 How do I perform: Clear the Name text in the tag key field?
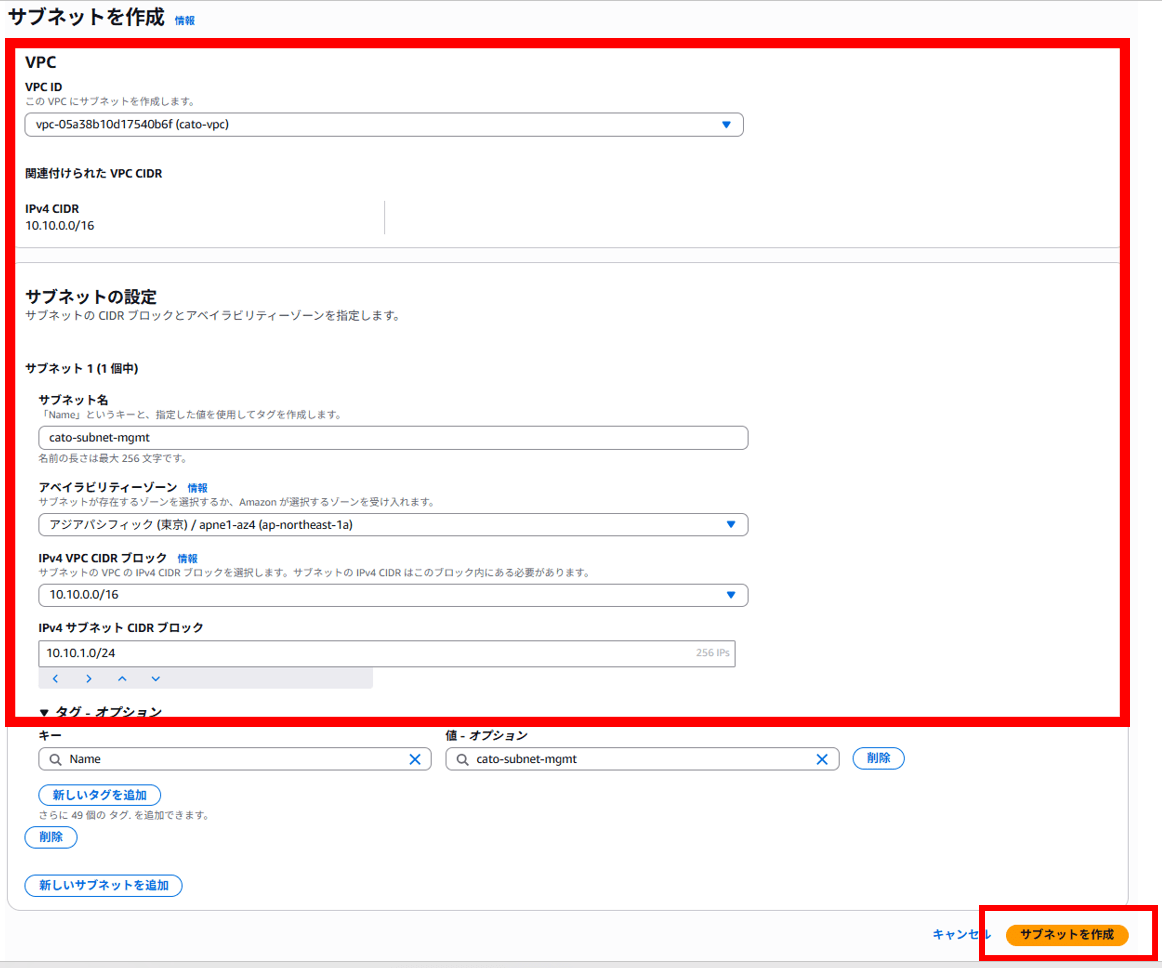click(415, 758)
